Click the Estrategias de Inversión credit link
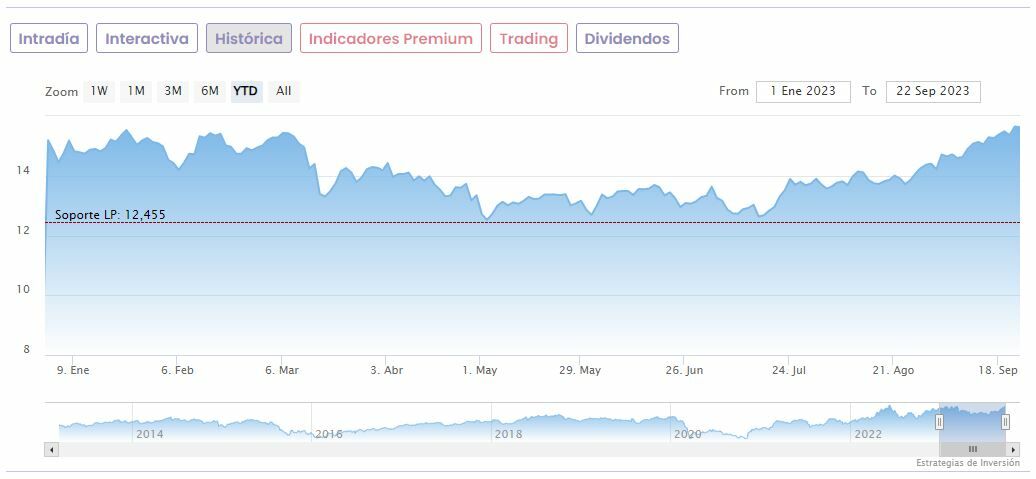This screenshot has width=1036, height=479. click(967, 464)
